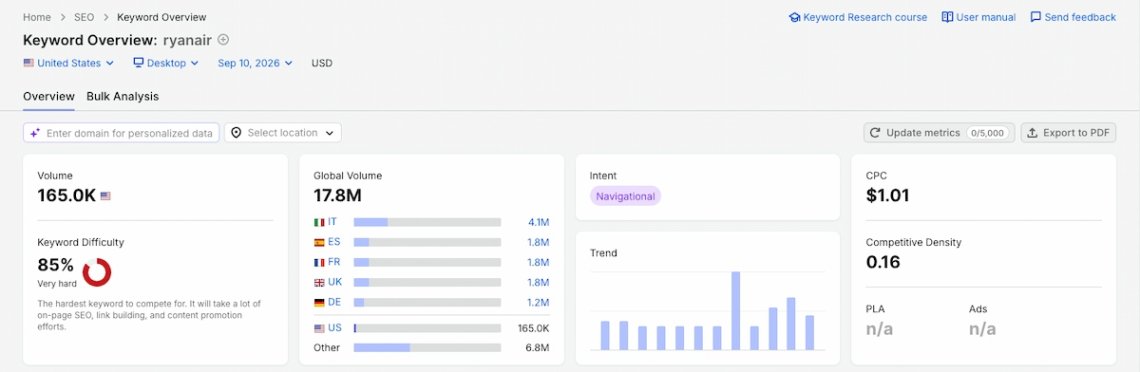The height and width of the screenshot is (372, 1140).
Task: Click the red Keyword Difficulty donut chart
Action: pos(97,272)
